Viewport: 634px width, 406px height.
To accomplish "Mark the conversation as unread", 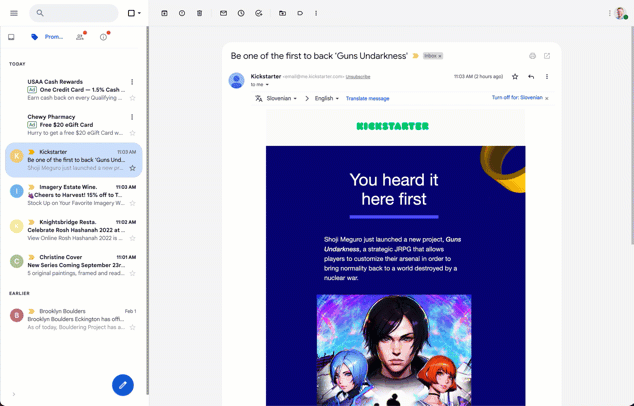I will coord(223,13).
